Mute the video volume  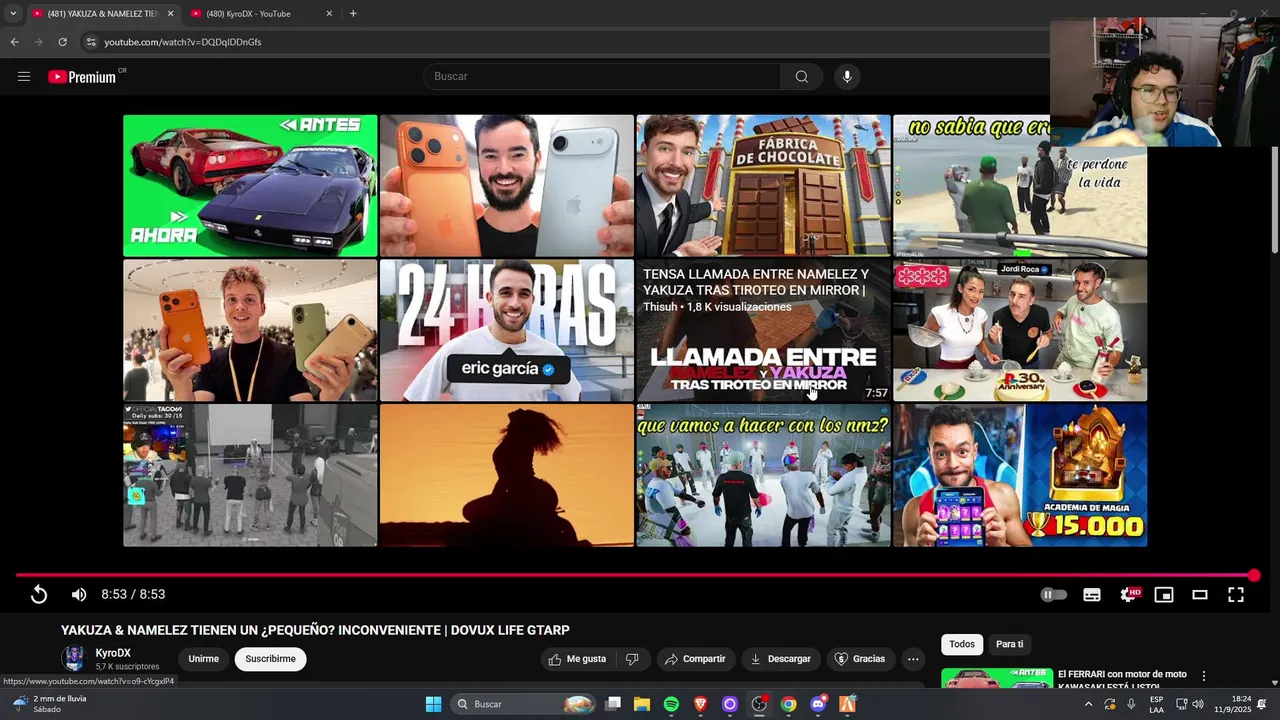click(79, 594)
